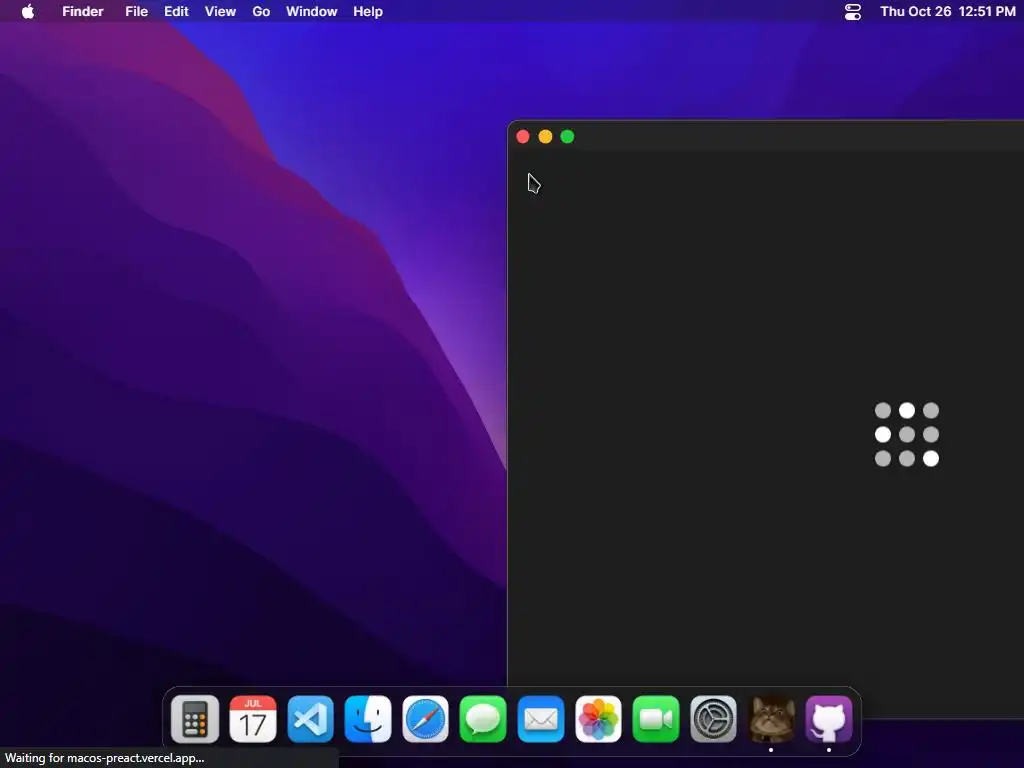Open the Help menu
Screen dimensions: 1024x768
368,11
